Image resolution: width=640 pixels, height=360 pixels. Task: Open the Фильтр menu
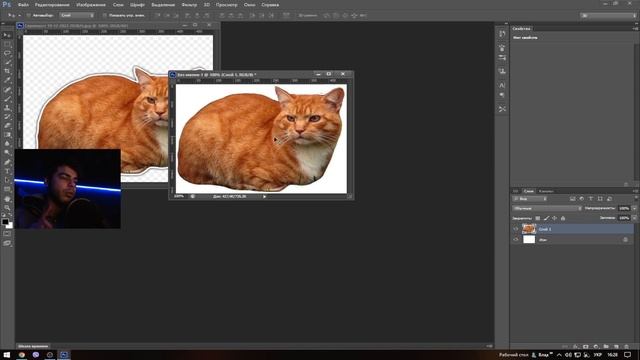[189, 5]
